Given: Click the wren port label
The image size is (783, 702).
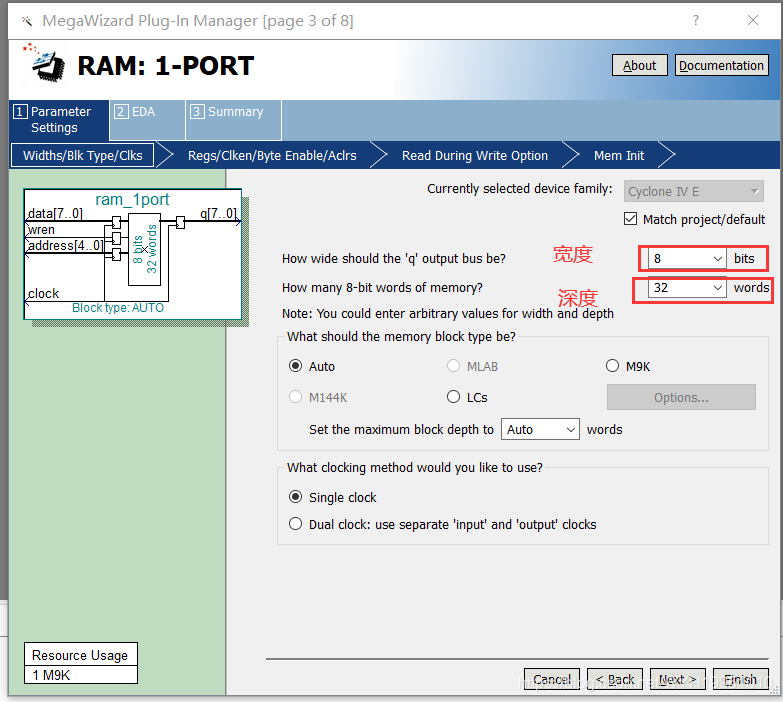Looking at the screenshot, I should pos(41,230).
